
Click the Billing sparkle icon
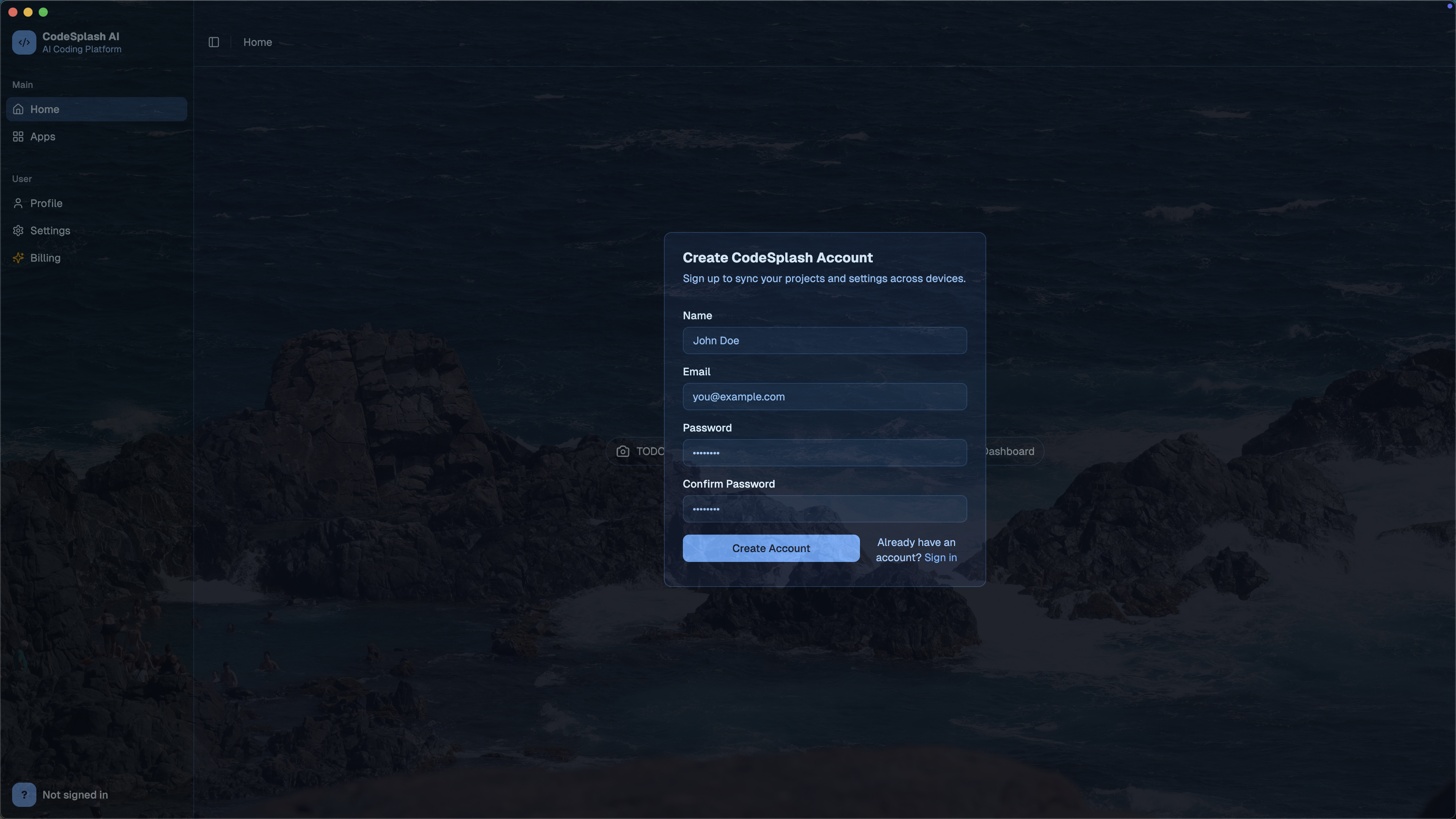(x=18, y=258)
